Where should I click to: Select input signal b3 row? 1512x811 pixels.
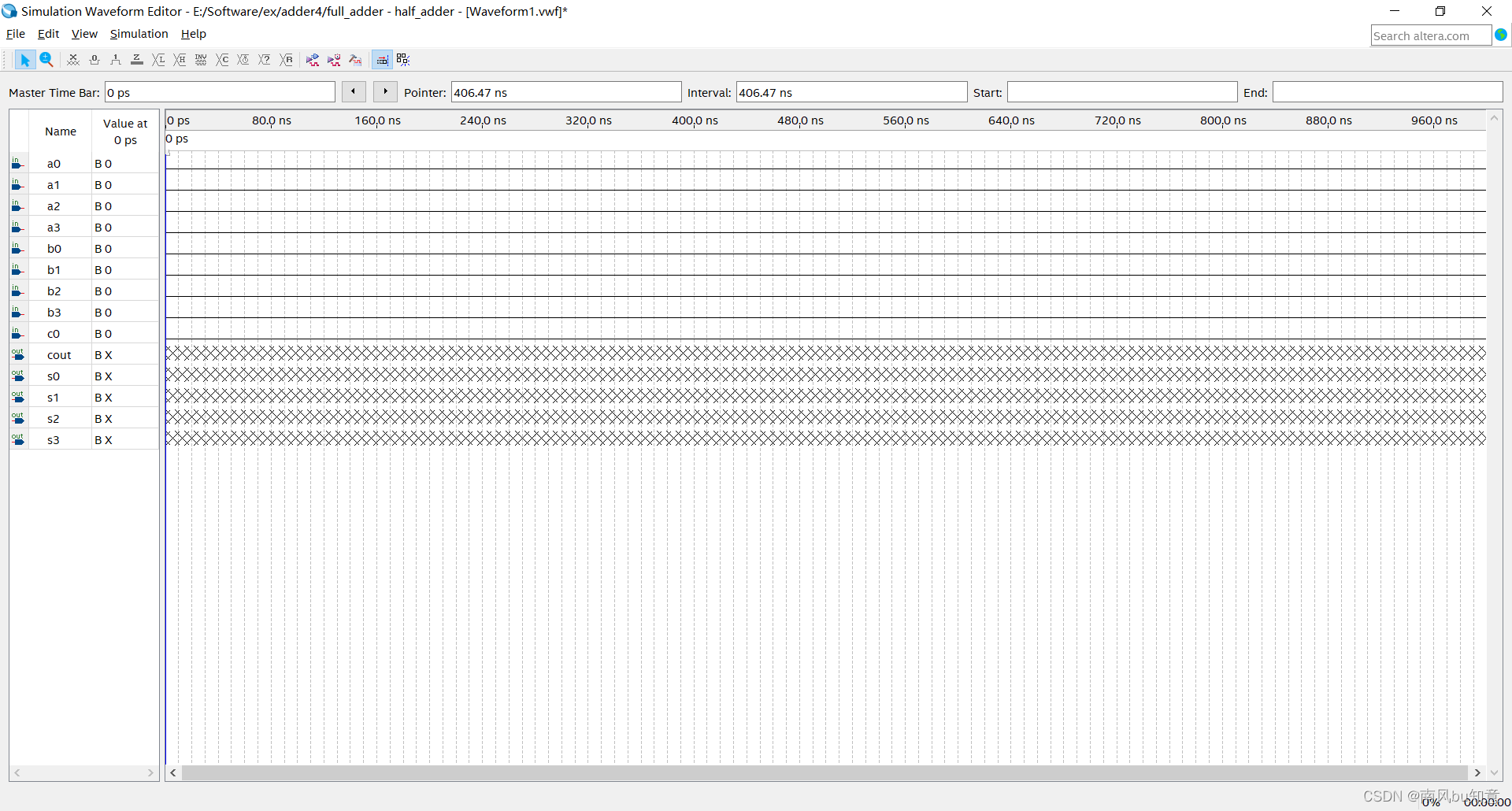tap(84, 313)
